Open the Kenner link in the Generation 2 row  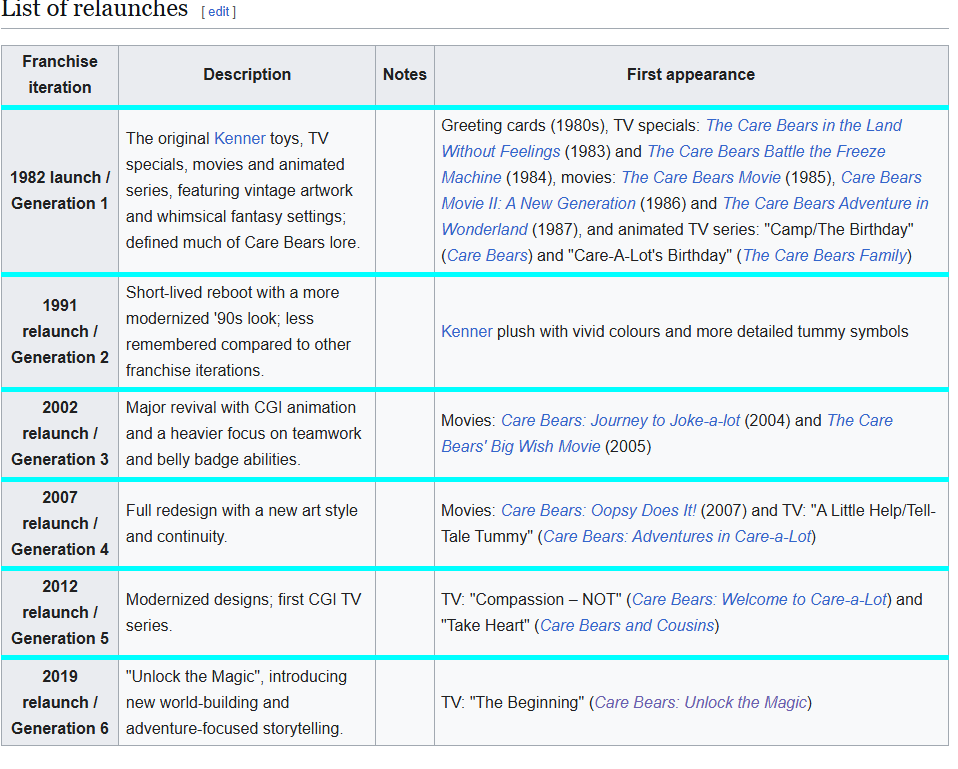[x=467, y=332]
